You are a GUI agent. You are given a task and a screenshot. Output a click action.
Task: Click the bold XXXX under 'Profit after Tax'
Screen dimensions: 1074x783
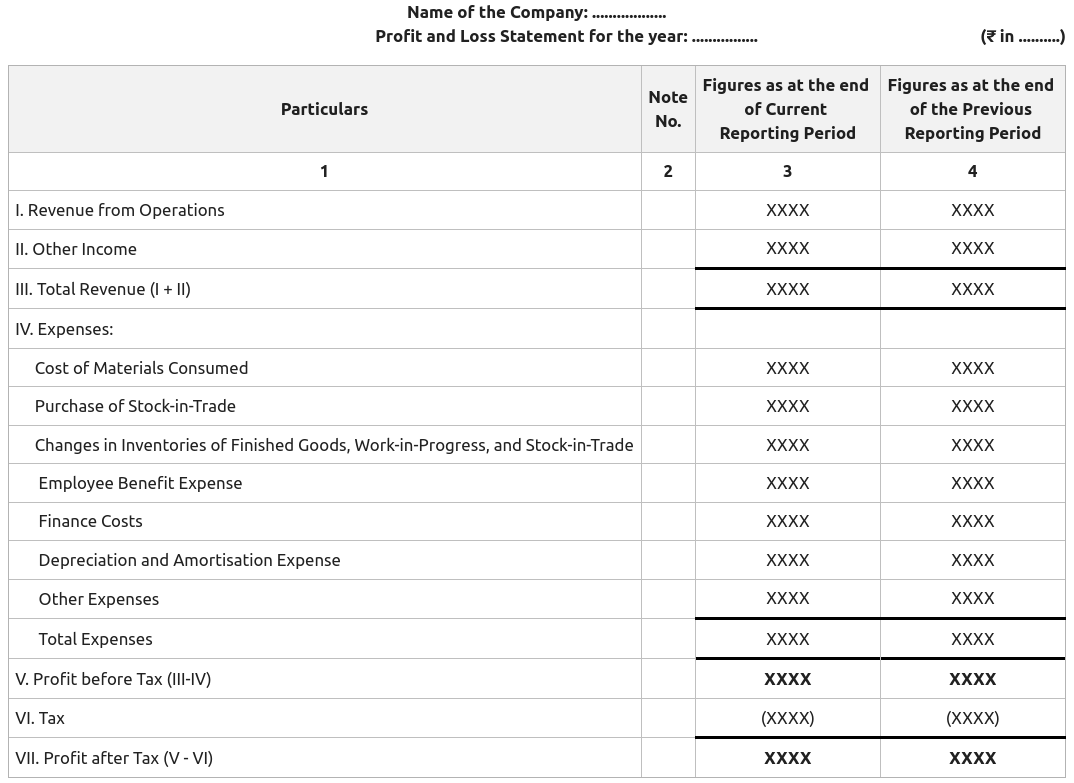[787, 758]
